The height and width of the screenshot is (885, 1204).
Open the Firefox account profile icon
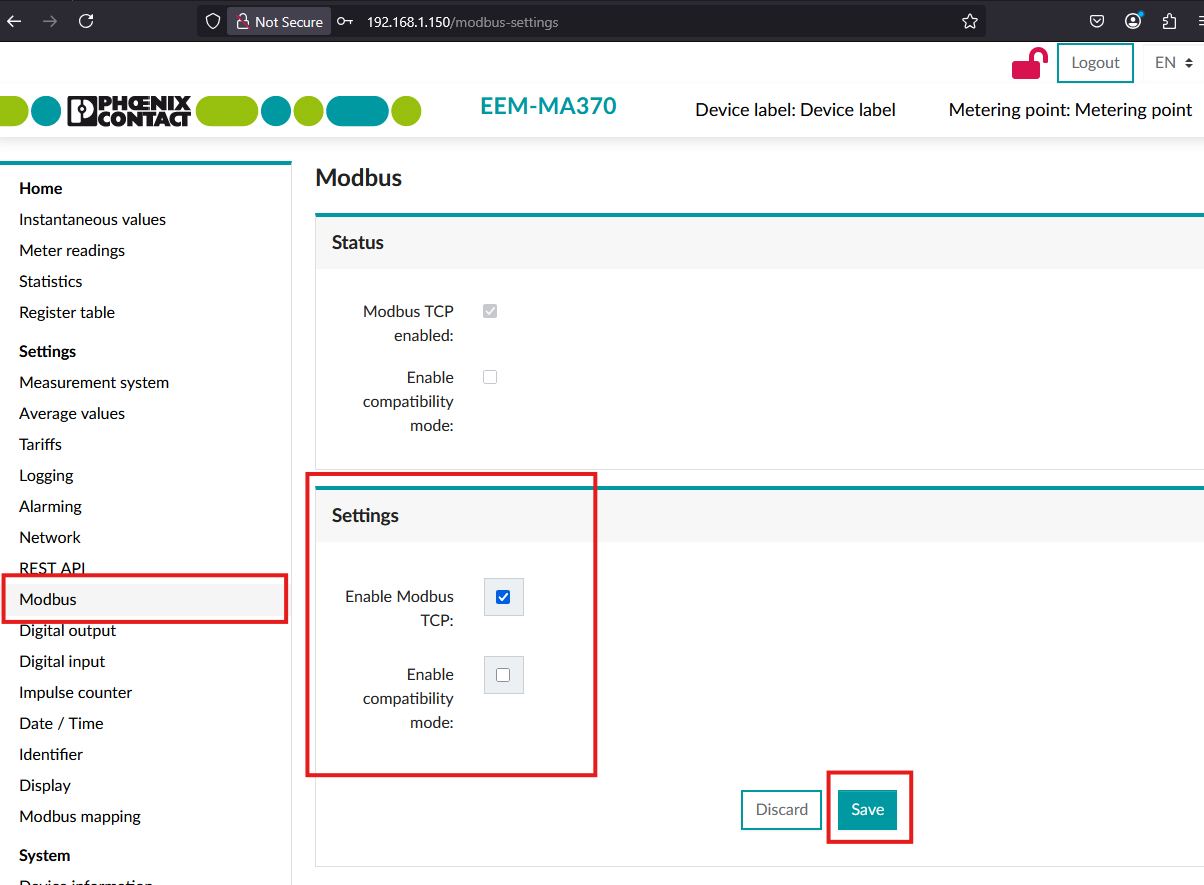1133,21
